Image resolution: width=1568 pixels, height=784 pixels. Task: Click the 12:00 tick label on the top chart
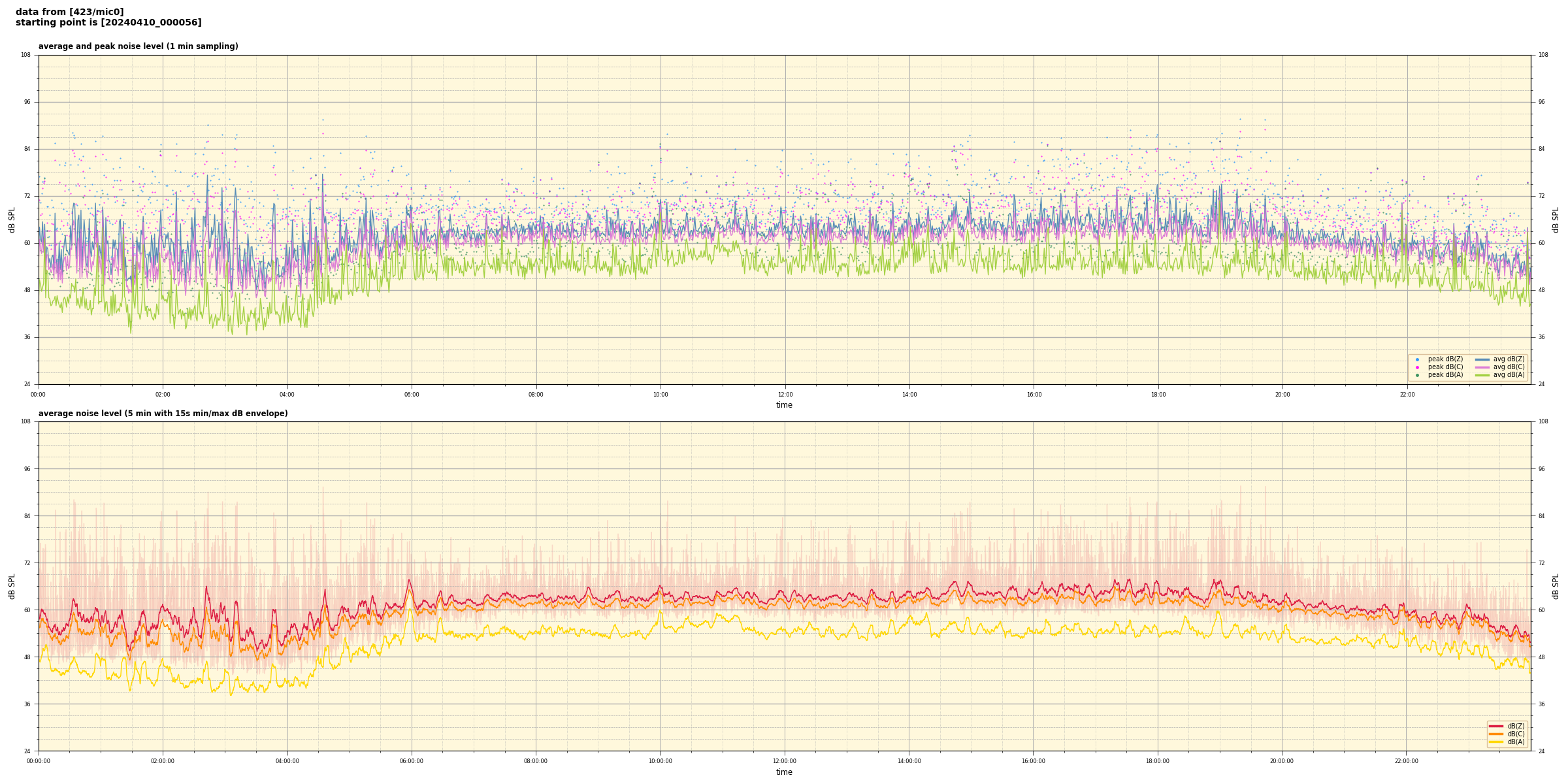[x=785, y=395]
